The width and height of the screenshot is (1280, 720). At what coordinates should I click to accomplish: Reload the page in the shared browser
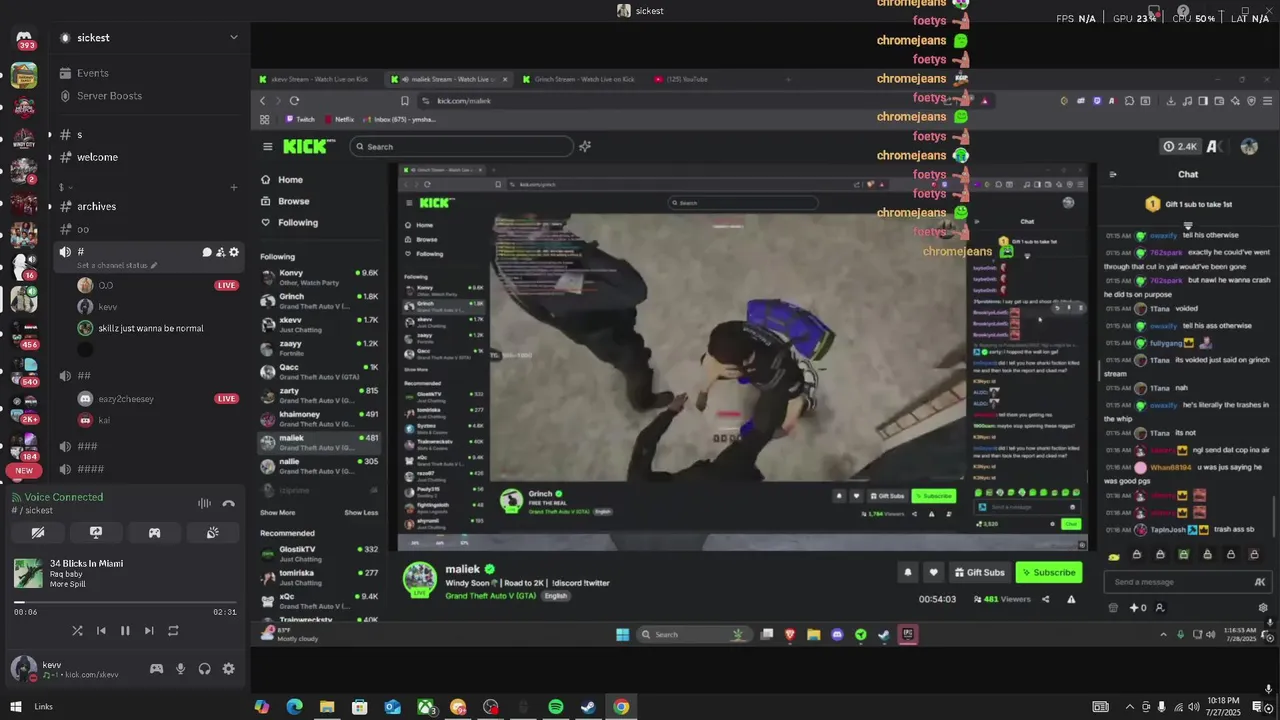tap(294, 101)
